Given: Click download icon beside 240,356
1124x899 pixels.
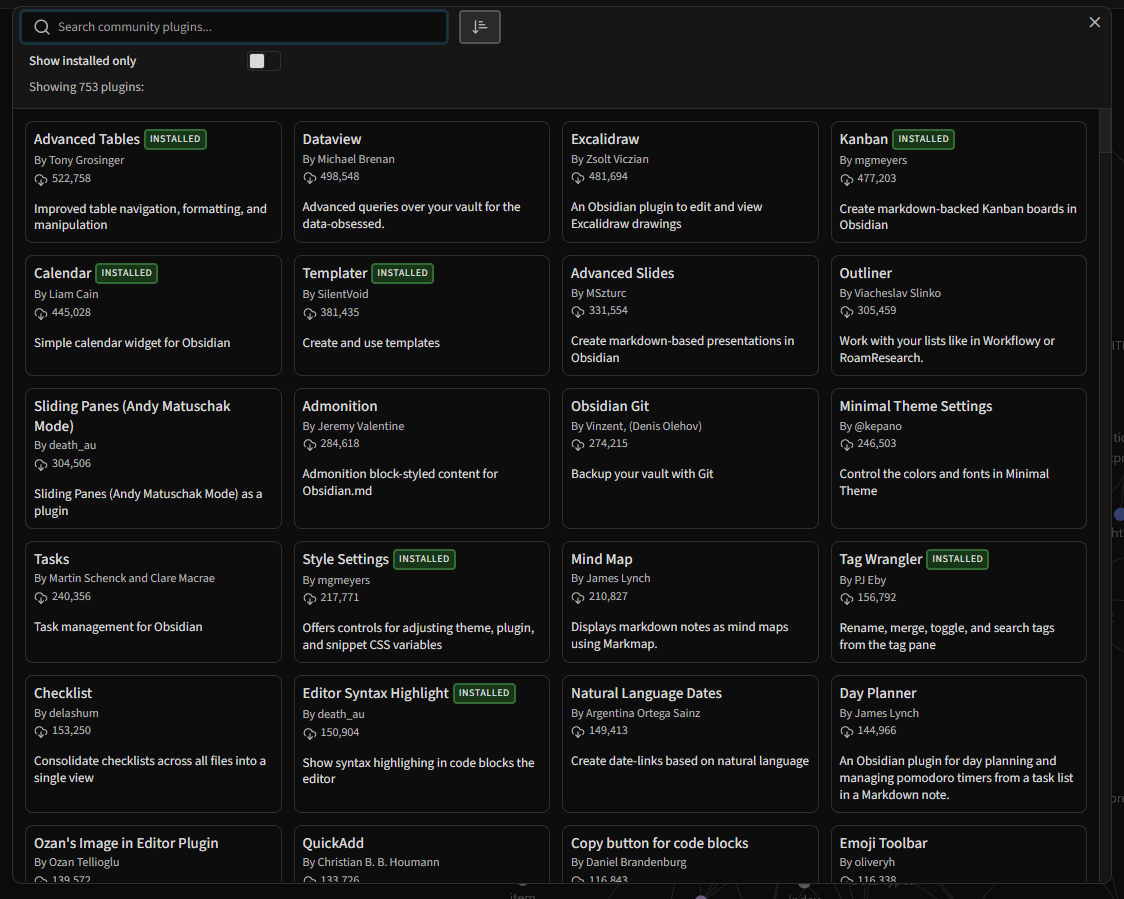Looking at the screenshot, I should coord(41,597).
